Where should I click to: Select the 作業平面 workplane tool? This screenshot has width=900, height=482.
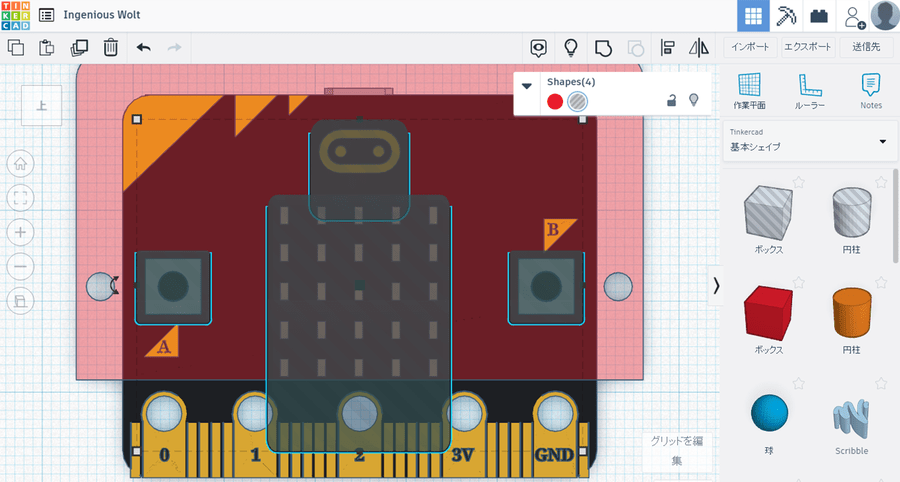750,91
